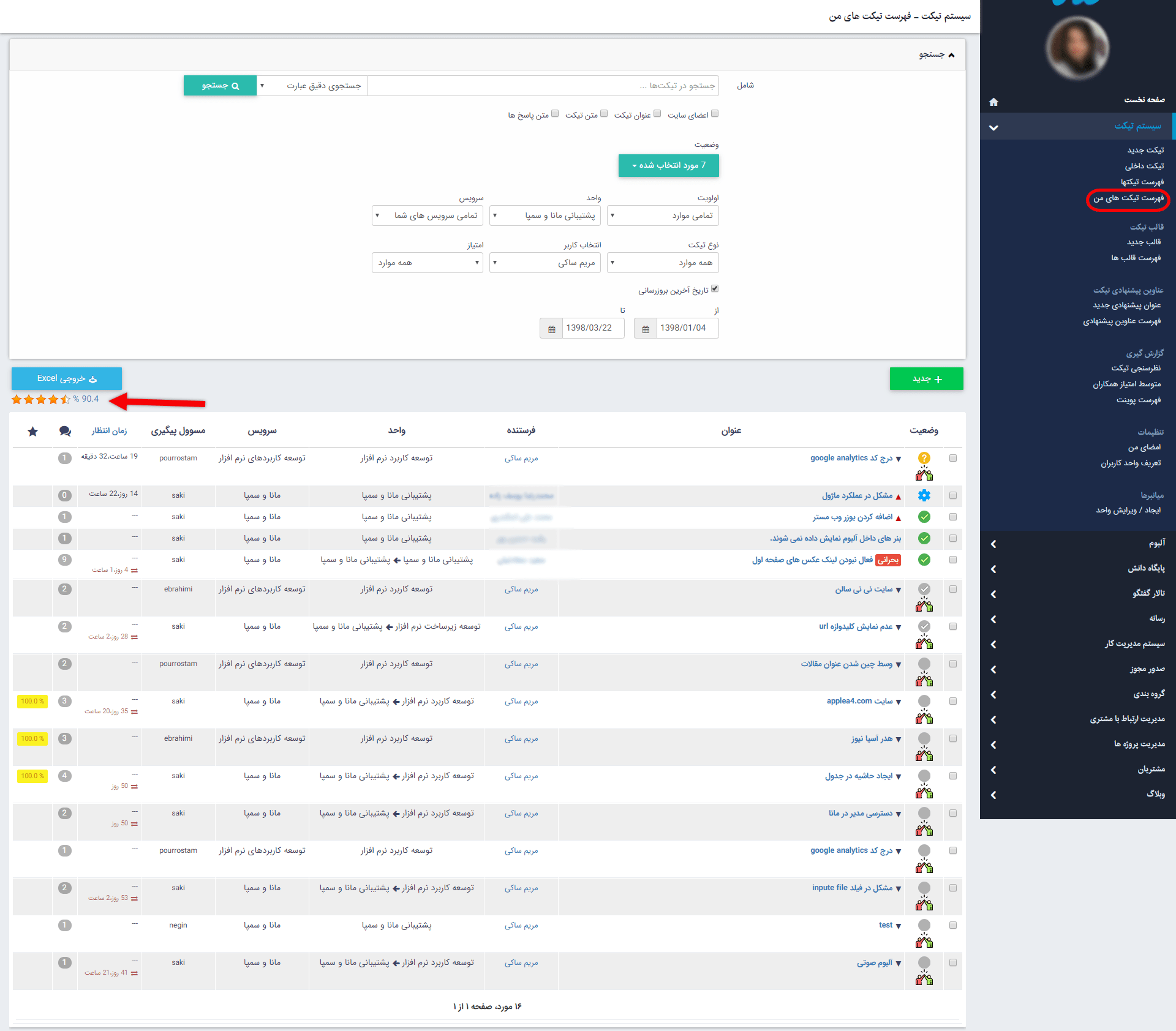Click the five-star rating indicator
The image size is (1176, 1031).
coord(41,399)
